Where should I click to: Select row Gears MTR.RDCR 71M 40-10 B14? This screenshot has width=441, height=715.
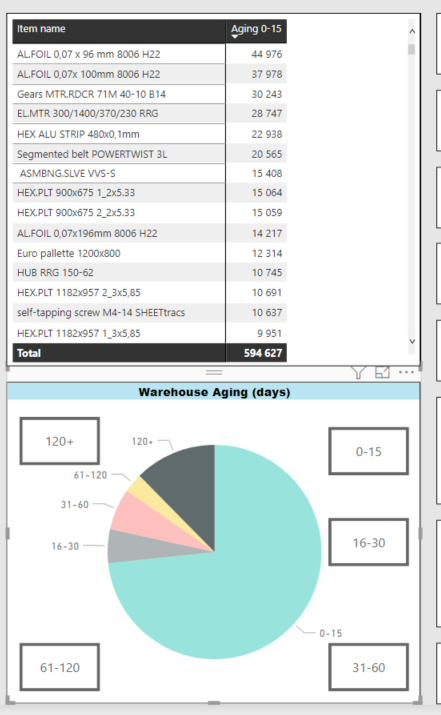(150, 94)
